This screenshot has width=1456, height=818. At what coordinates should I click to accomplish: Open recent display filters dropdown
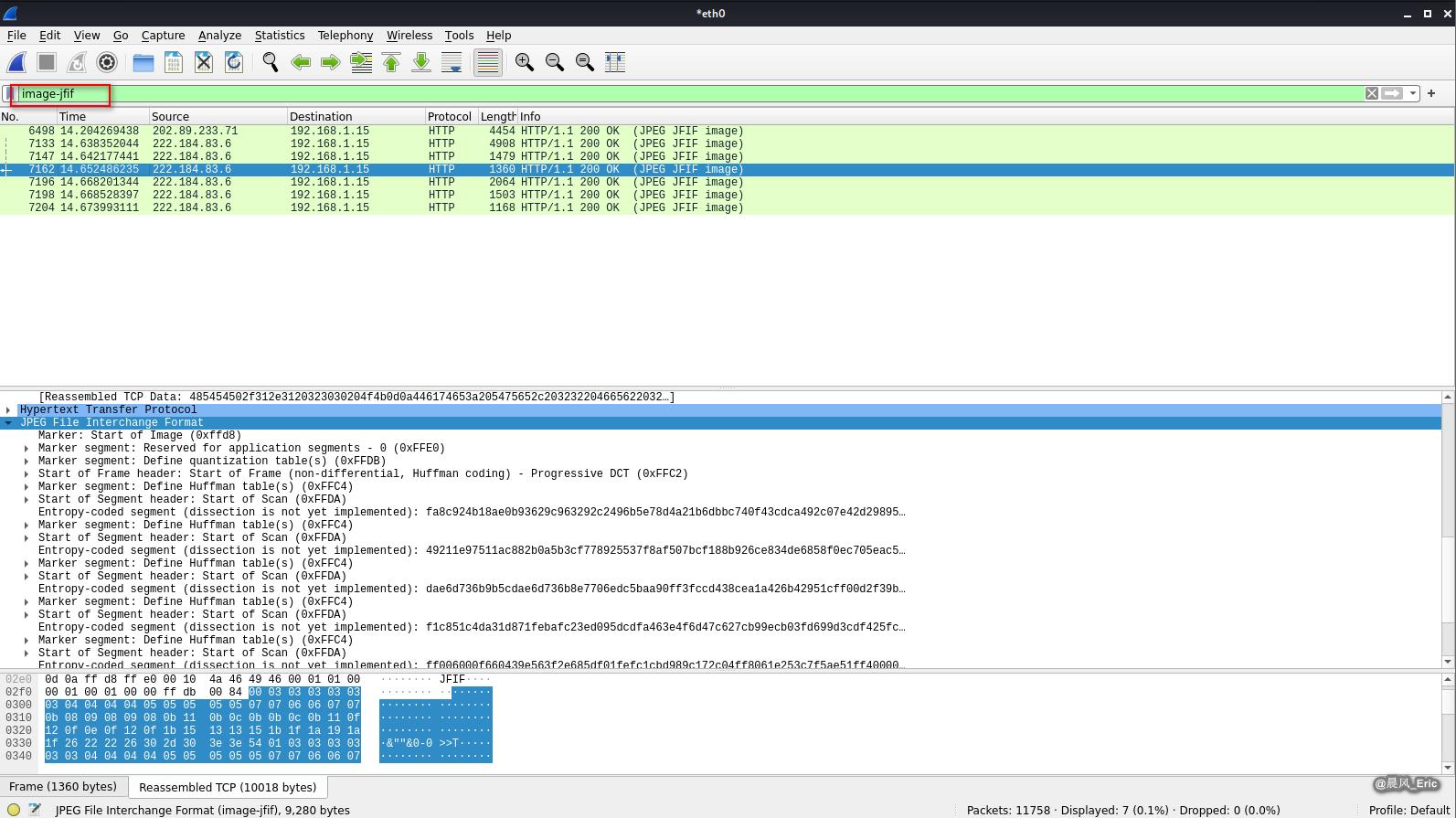click(1413, 93)
